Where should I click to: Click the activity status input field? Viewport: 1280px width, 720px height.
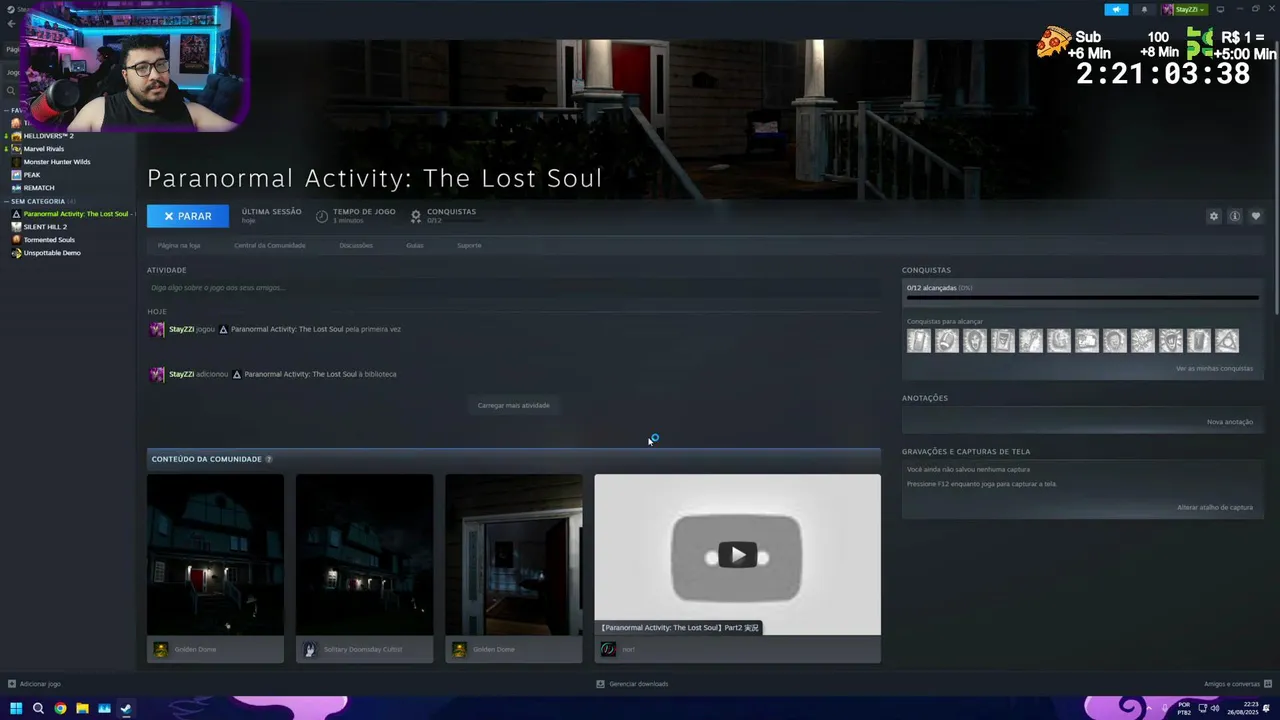coord(513,288)
